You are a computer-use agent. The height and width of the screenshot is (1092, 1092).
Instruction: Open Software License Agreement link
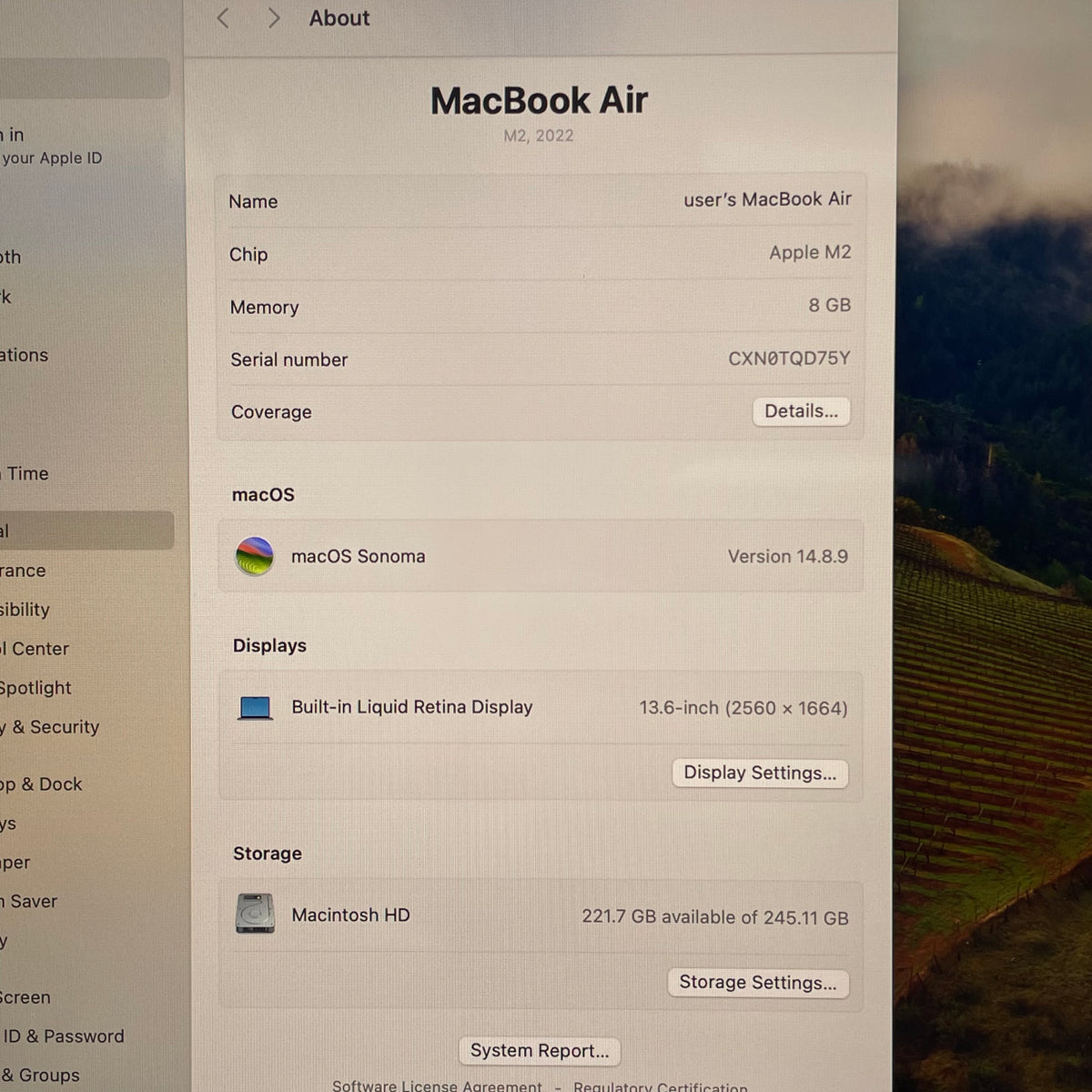point(437,1086)
